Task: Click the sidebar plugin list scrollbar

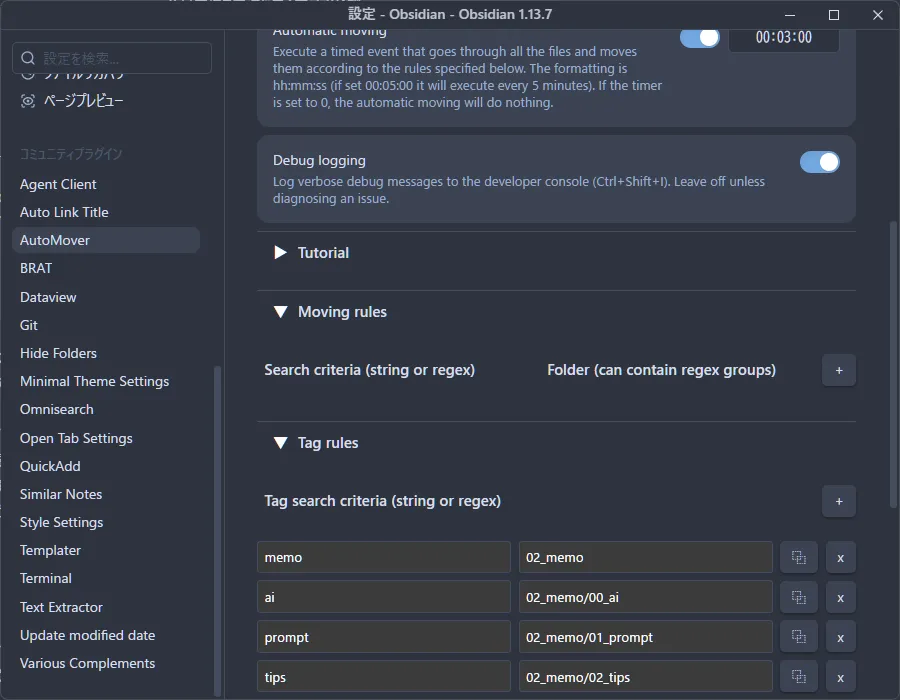Action: (x=218, y=531)
